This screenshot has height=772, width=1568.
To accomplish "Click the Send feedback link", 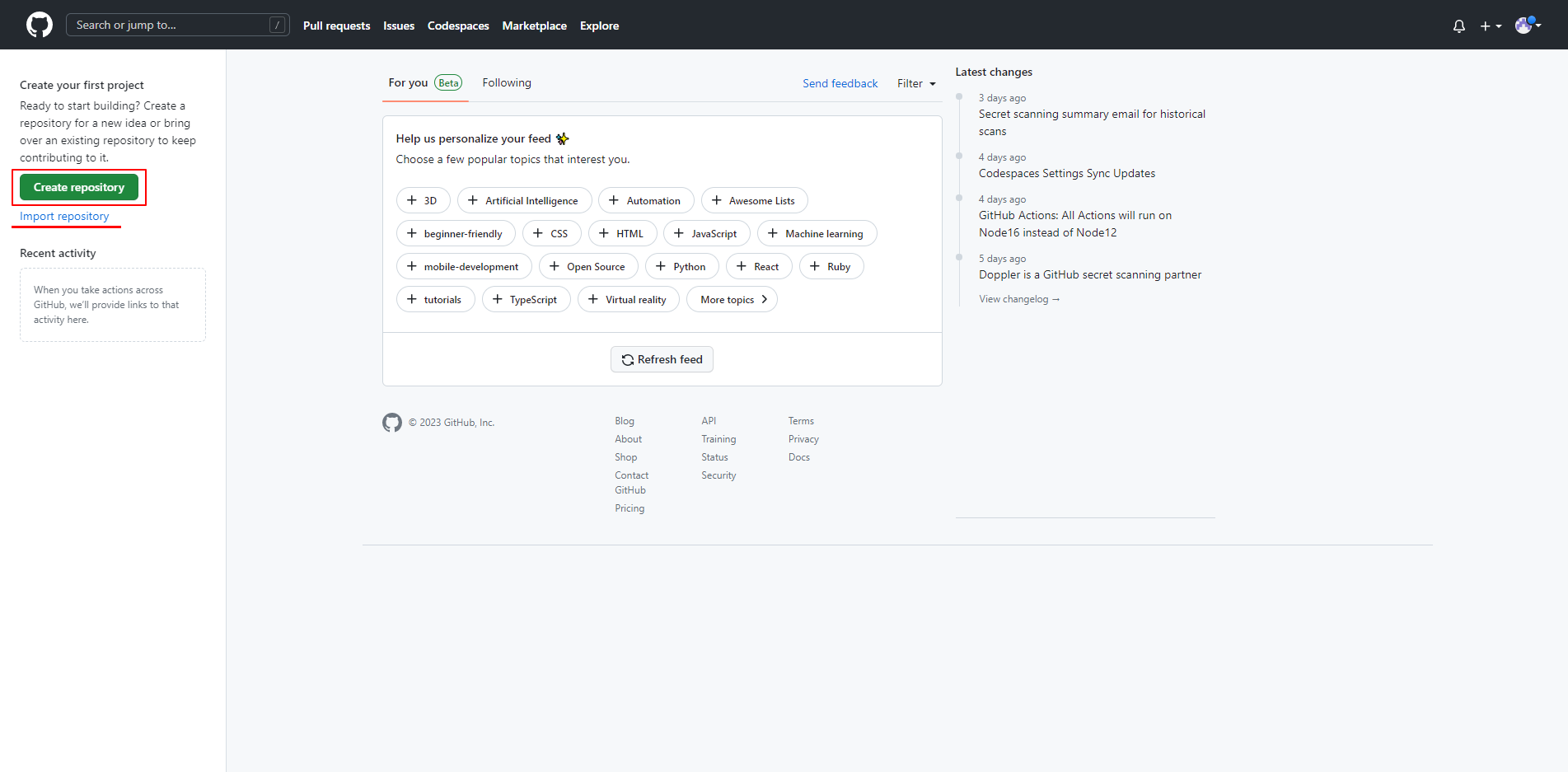I will point(840,83).
